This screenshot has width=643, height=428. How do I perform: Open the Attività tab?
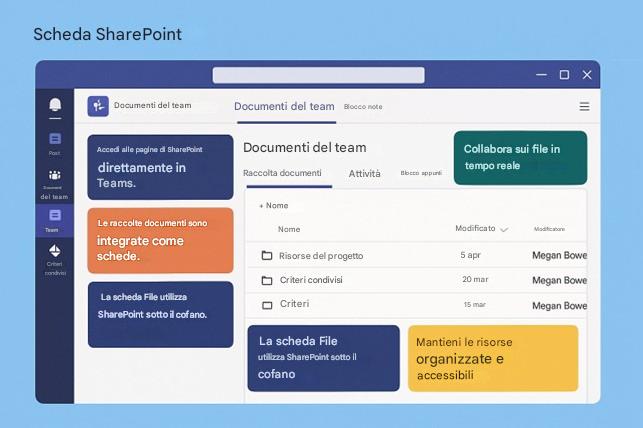pyautogui.click(x=365, y=174)
